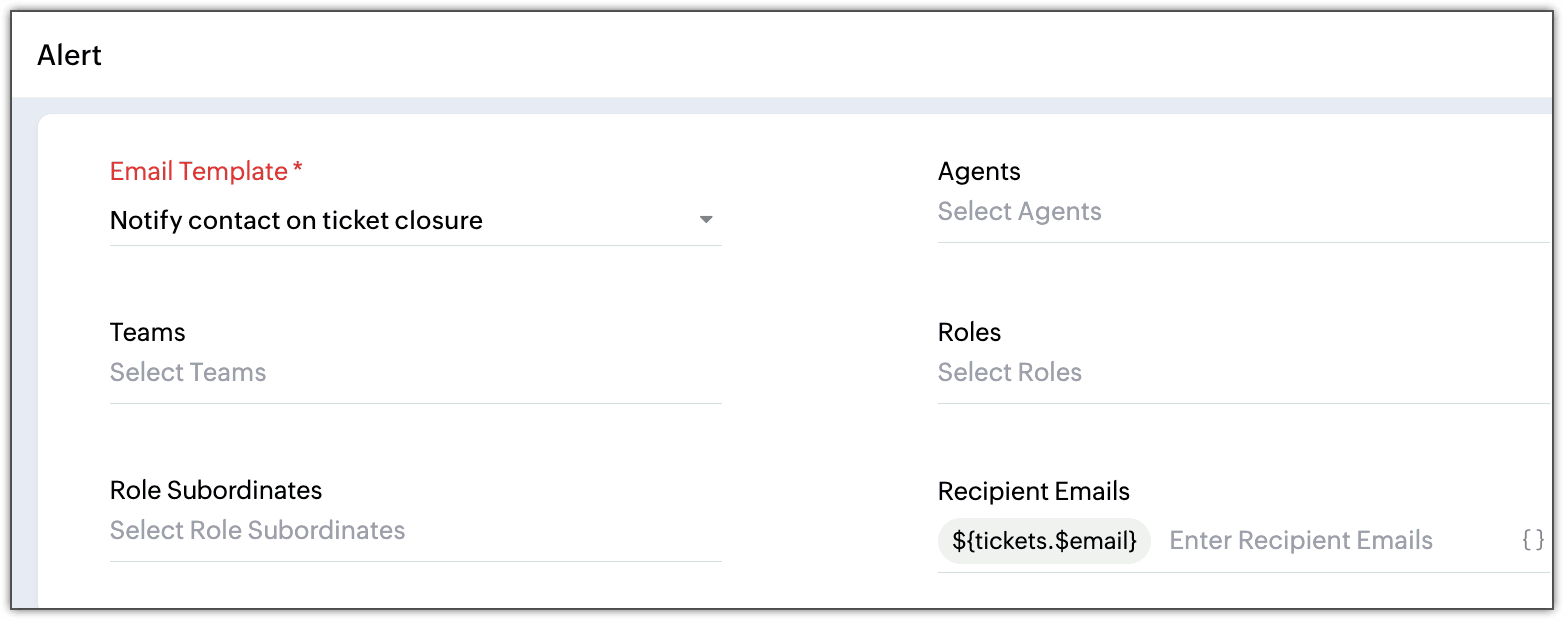Open the Select Agents field

[x=1244, y=212]
